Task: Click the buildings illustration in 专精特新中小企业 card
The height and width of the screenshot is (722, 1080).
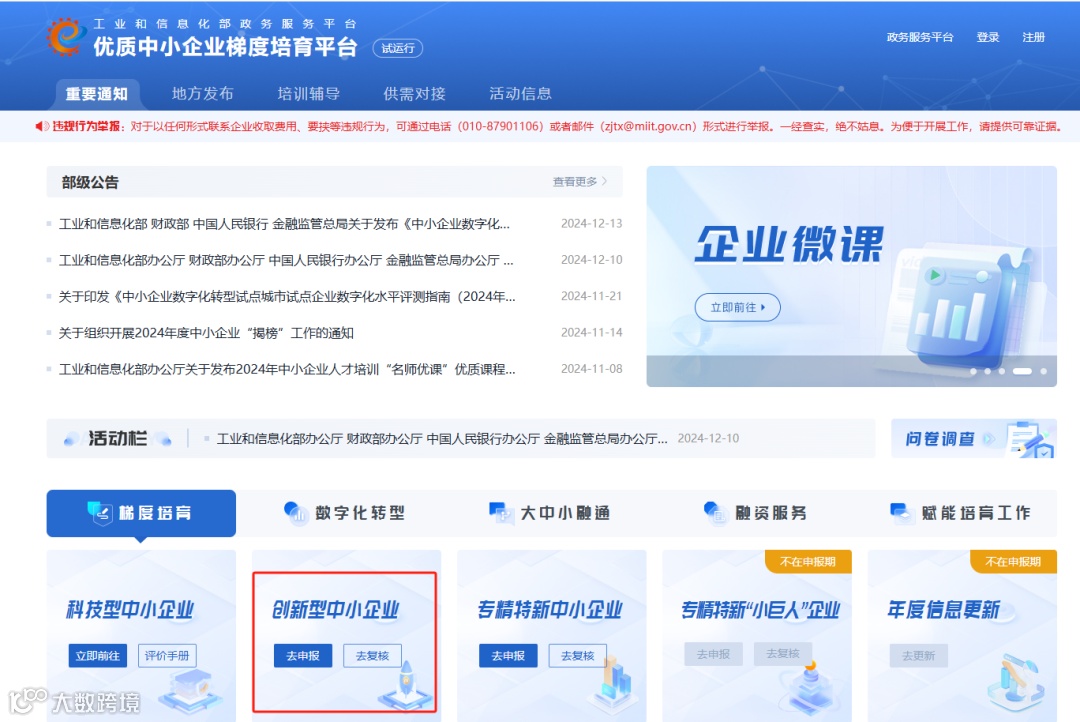Action: 614,683
